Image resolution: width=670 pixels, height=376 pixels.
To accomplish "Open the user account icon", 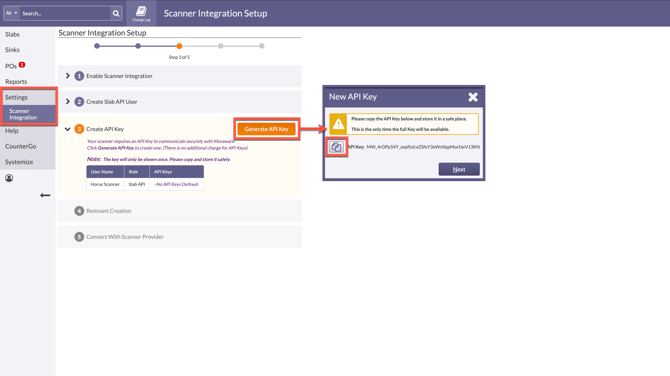I will coord(9,178).
